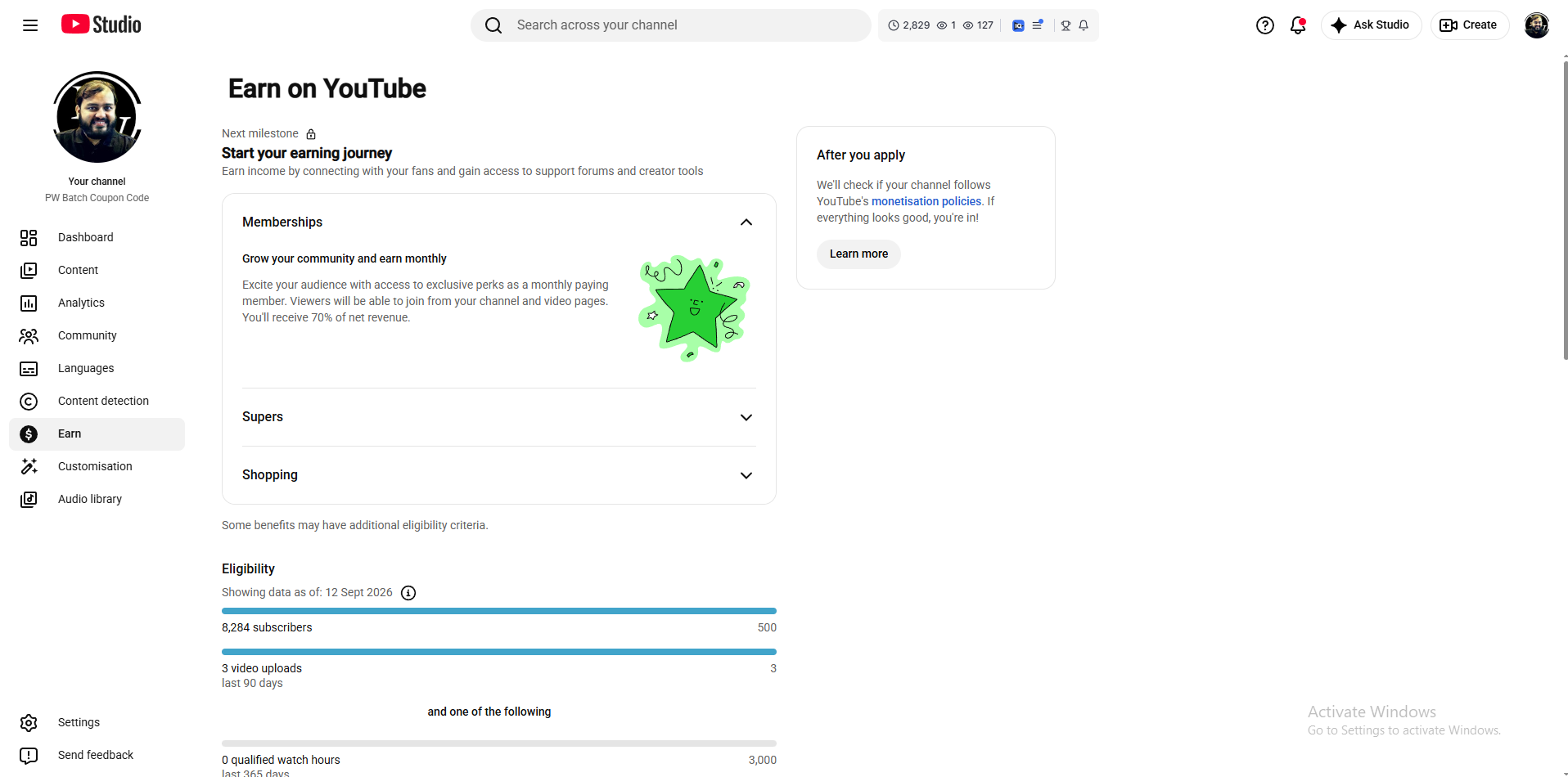Click the Create button
1568x777 pixels.
pyautogui.click(x=1469, y=25)
